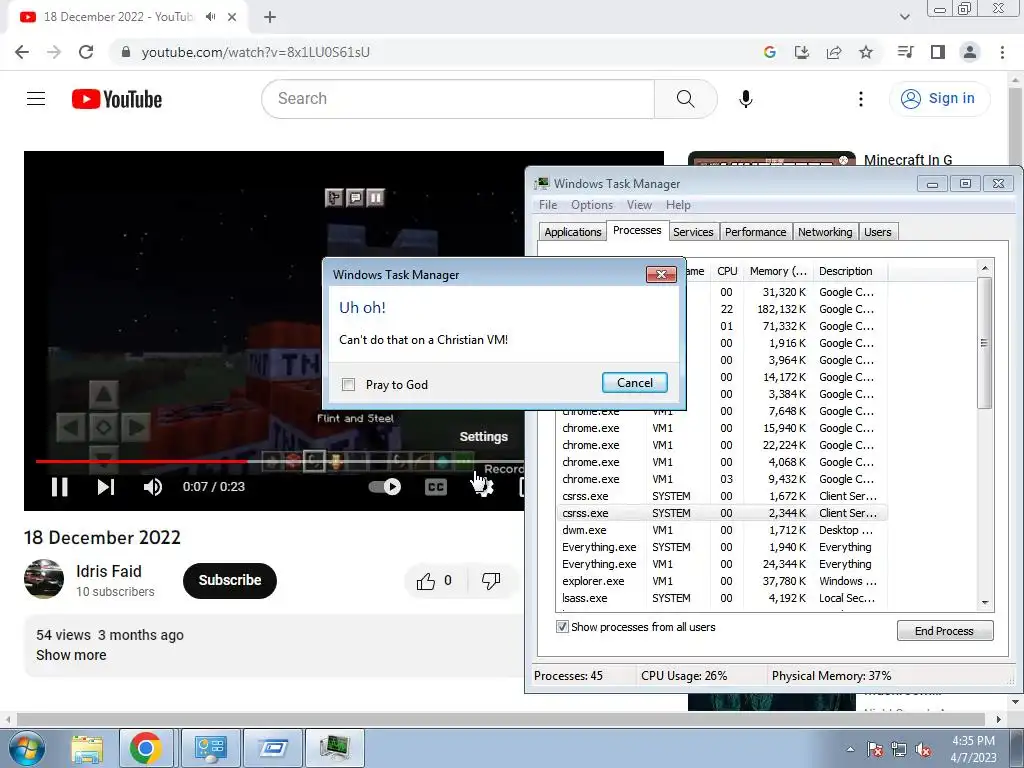Click the search magnifier button
The image size is (1024, 768).
click(686, 99)
